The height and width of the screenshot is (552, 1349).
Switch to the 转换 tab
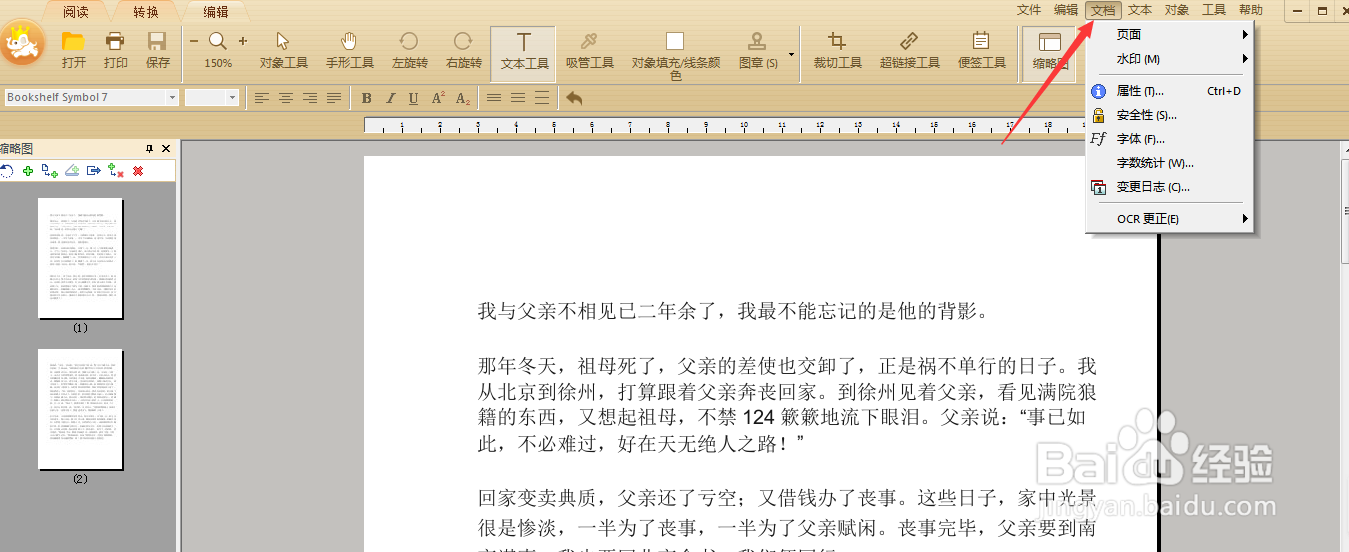coord(146,12)
